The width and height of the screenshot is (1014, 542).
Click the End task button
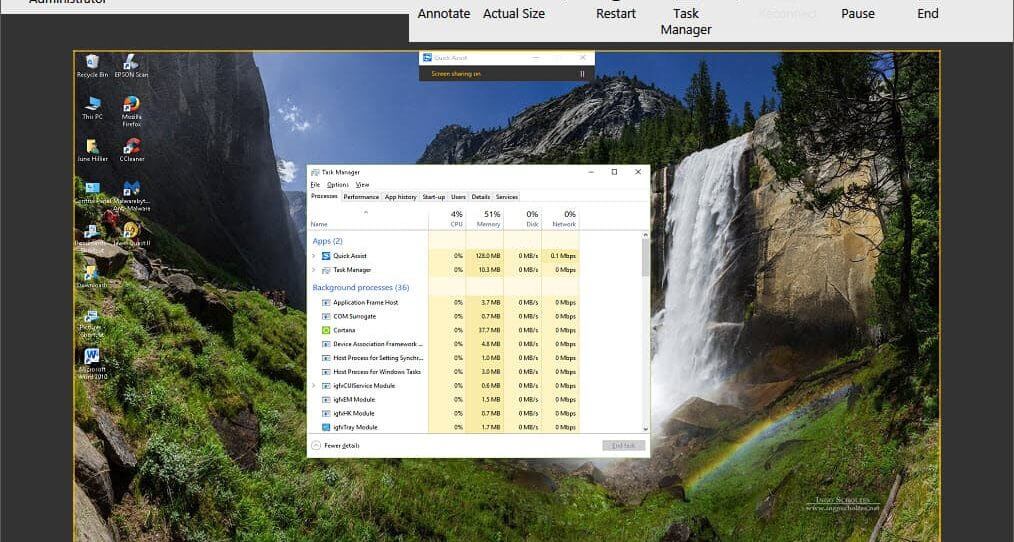623,446
